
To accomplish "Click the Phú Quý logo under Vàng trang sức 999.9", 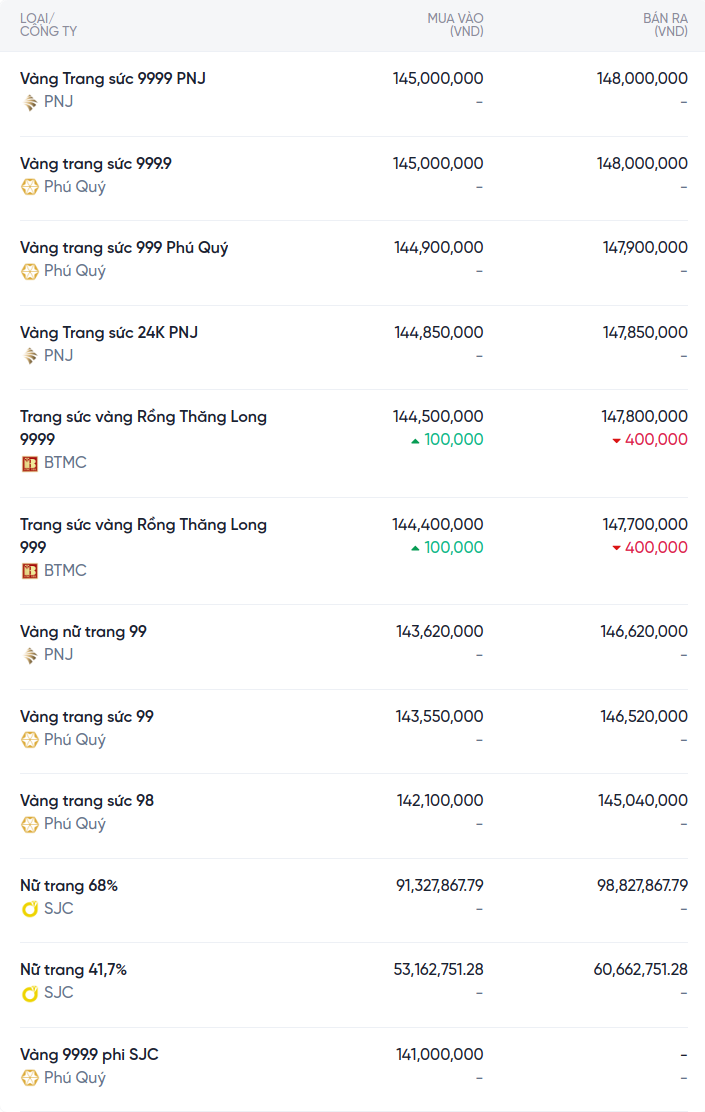I will 30,187.
